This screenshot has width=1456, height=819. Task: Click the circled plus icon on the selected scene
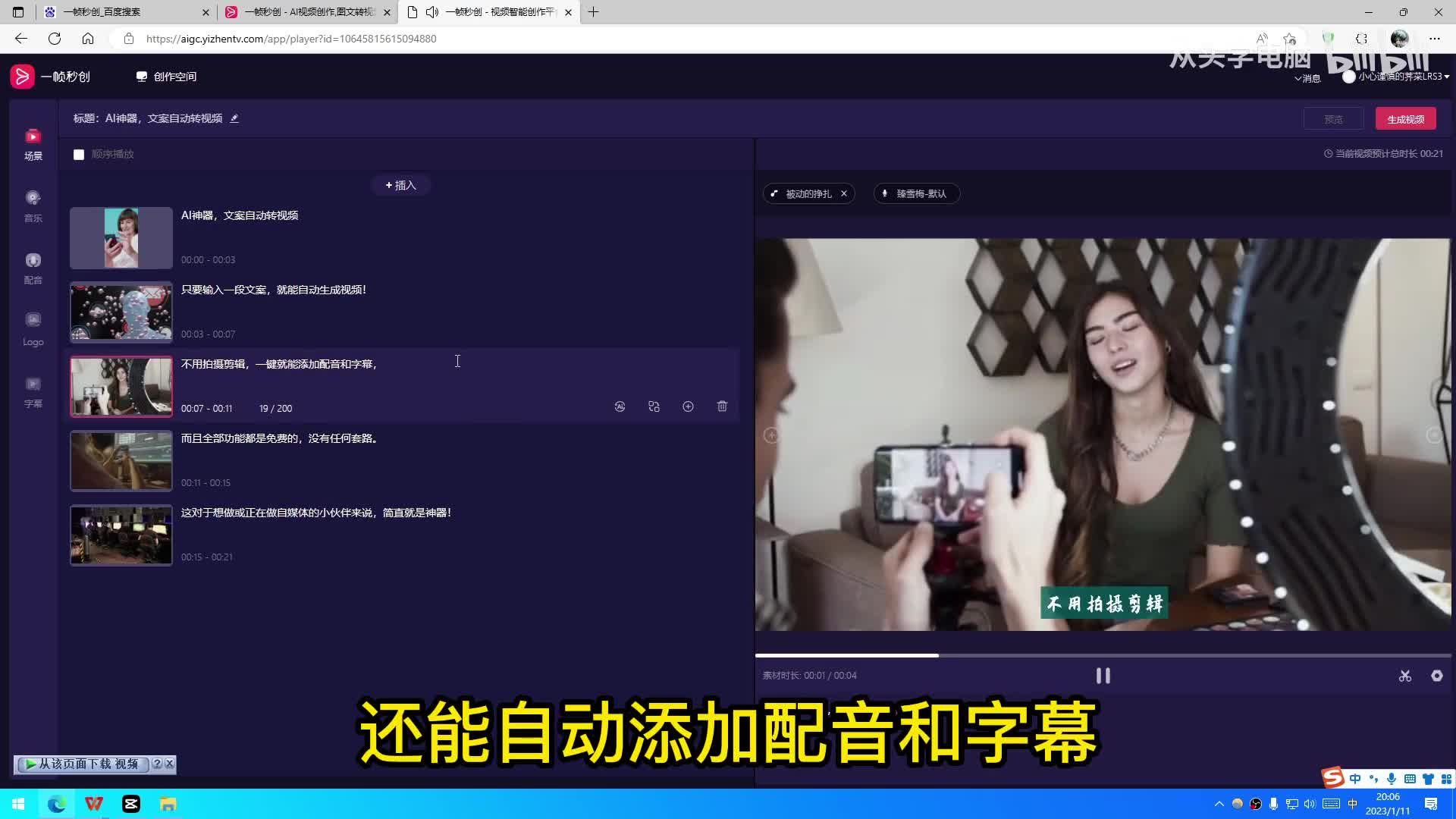point(688,406)
